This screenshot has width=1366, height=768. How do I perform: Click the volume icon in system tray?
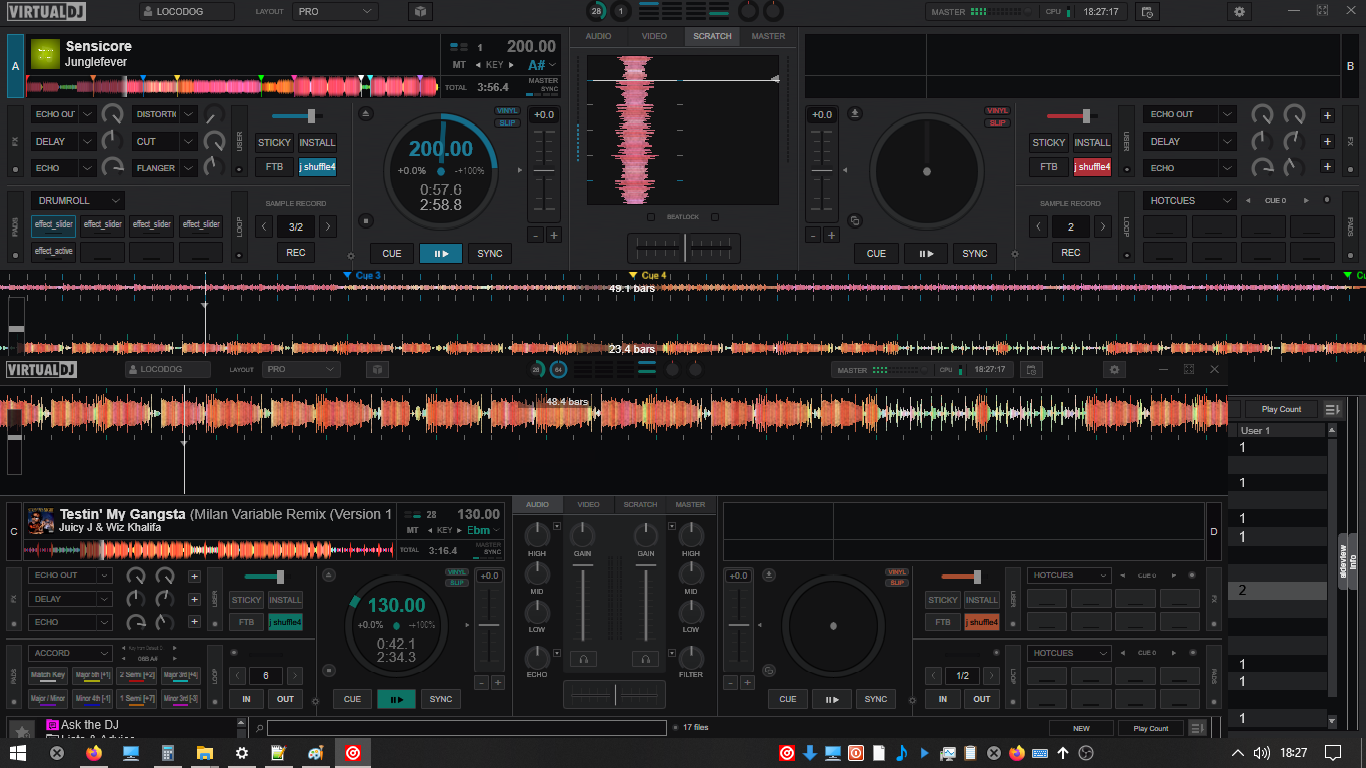click(x=1262, y=753)
